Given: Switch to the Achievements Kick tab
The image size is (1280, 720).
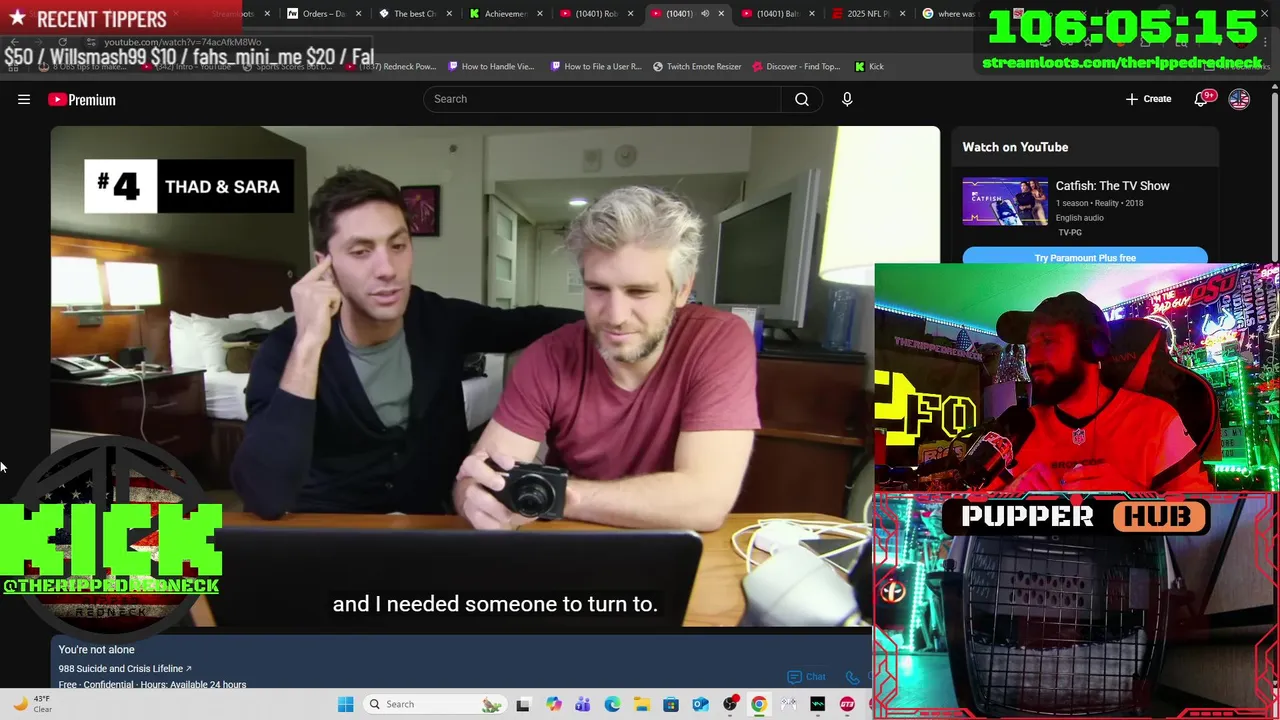Looking at the screenshot, I should click(505, 14).
